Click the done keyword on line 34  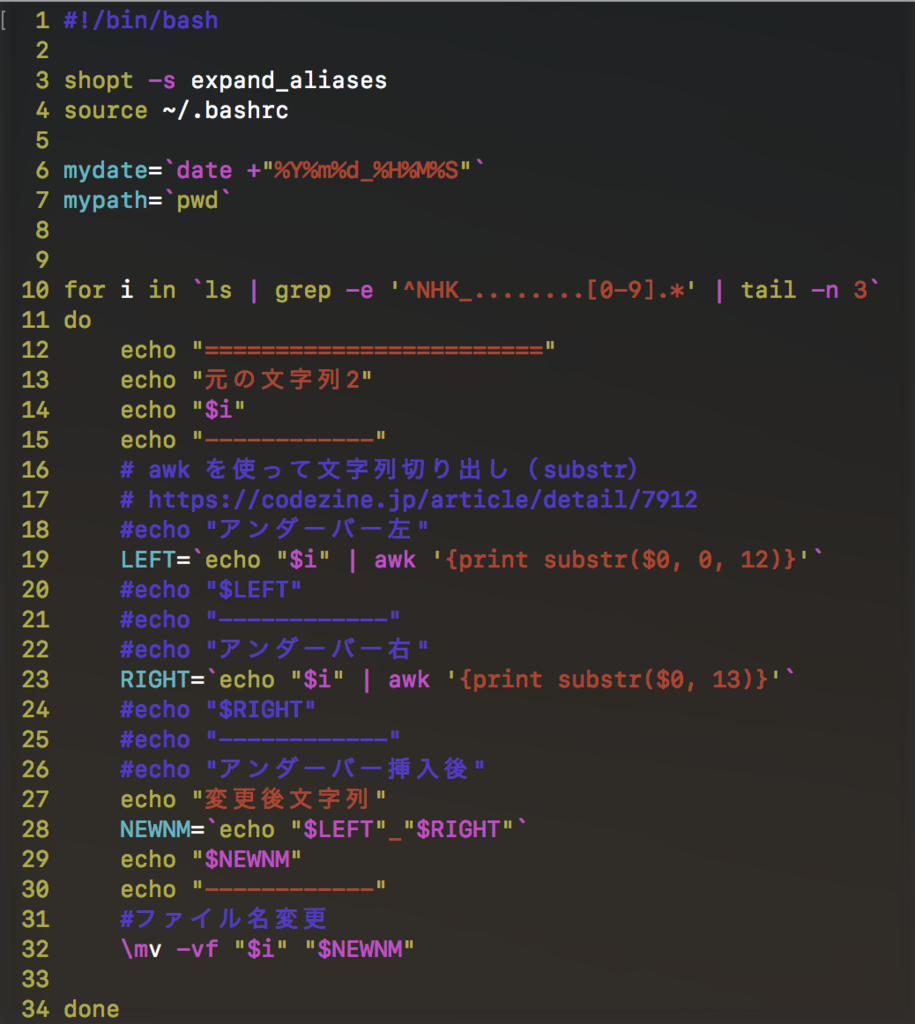pyautogui.click(x=91, y=1010)
